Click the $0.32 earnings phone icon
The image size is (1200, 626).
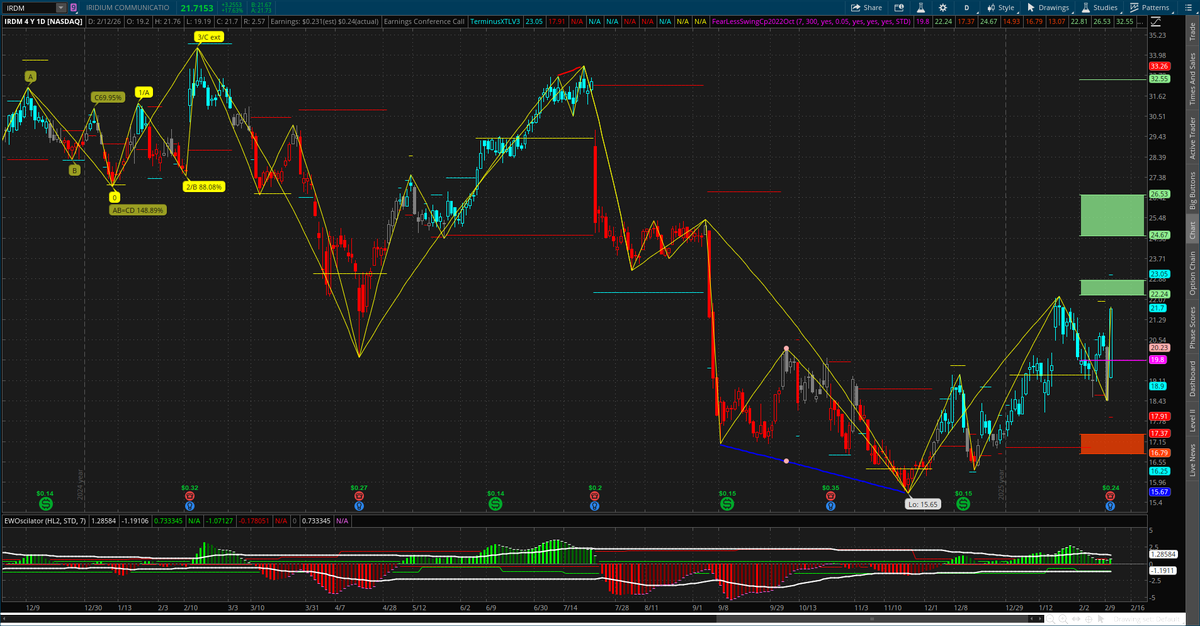click(x=190, y=497)
